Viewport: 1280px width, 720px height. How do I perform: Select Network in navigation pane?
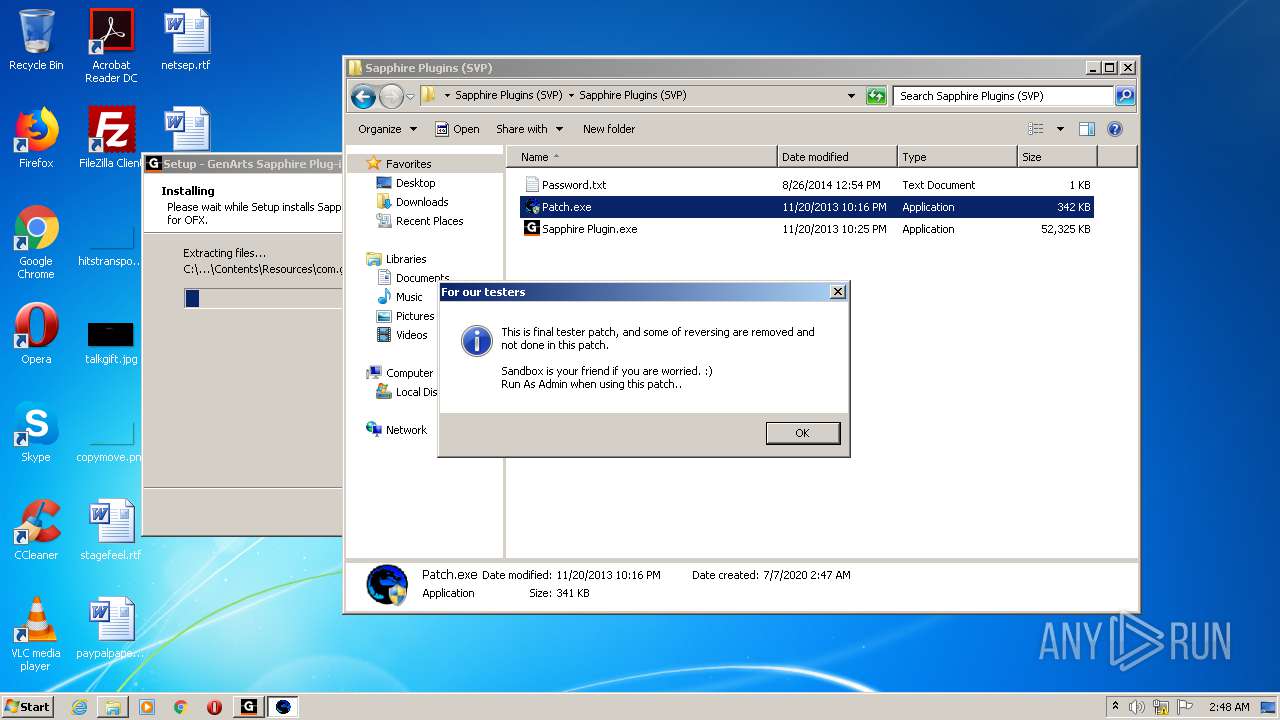click(406, 430)
